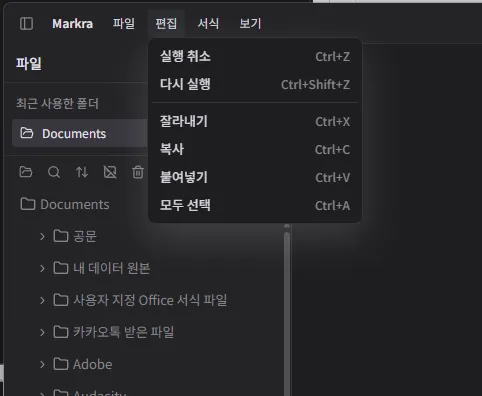The width and height of the screenshot is (482, 396).
Task: Choose 실행 취소 from the menu
Action: 255,56
